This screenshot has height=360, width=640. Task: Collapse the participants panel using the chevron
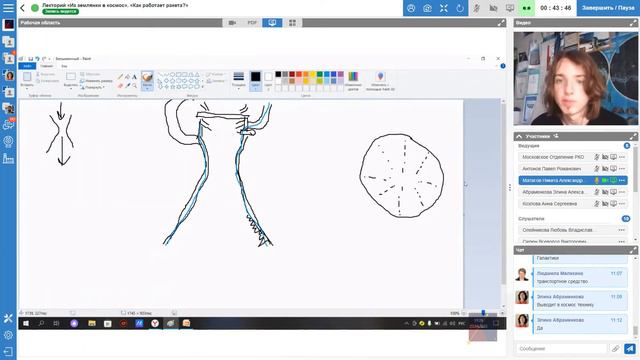[519, 136]
